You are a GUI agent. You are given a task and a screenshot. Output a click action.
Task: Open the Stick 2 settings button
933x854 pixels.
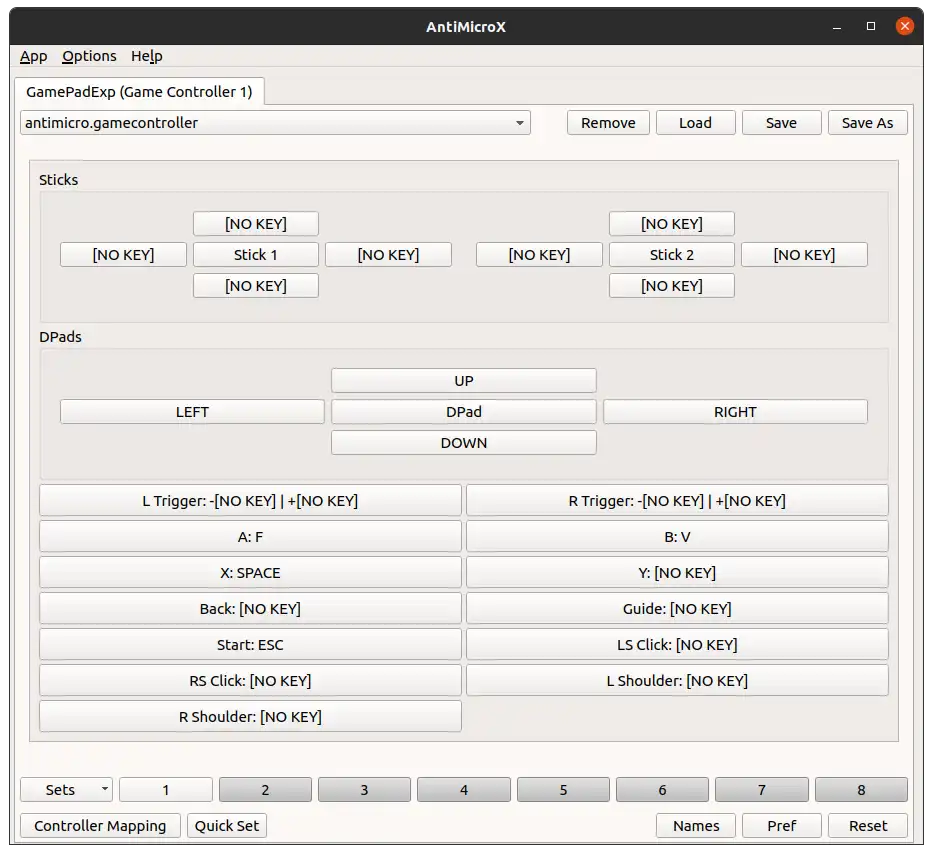click(672, 255)
